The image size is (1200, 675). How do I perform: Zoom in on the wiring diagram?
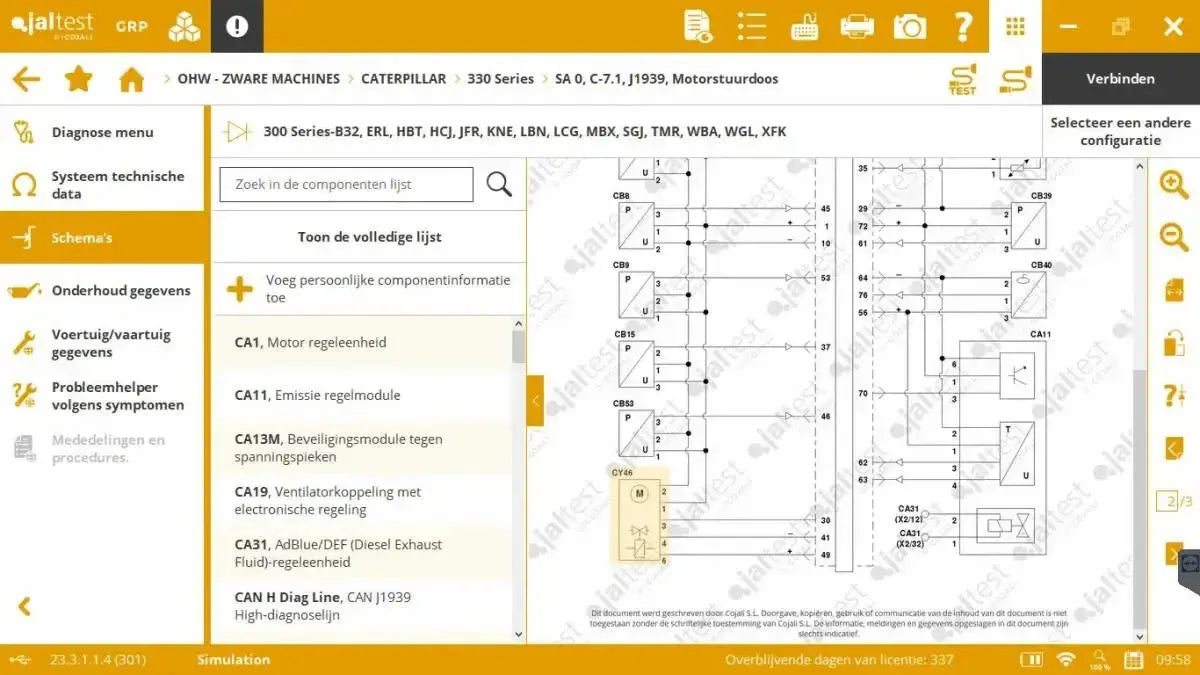pos(1172,185)
